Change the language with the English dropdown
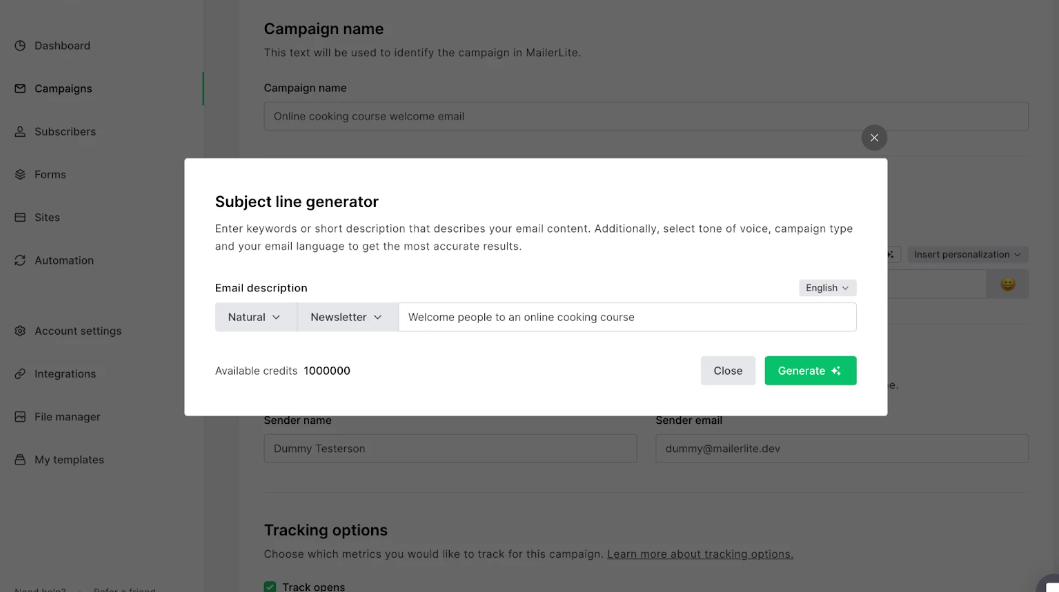Screen dimensions: 1059x592 (x=827, y=287)
